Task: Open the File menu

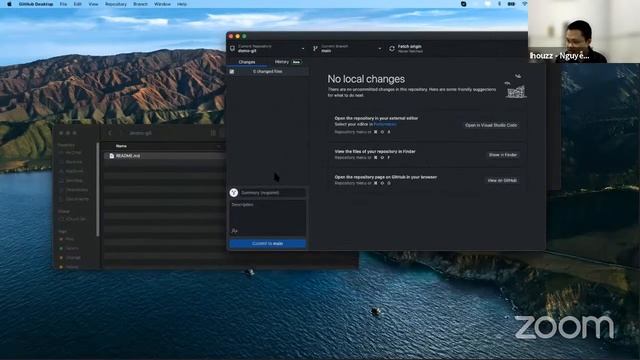Action: (x=63, y=4)
